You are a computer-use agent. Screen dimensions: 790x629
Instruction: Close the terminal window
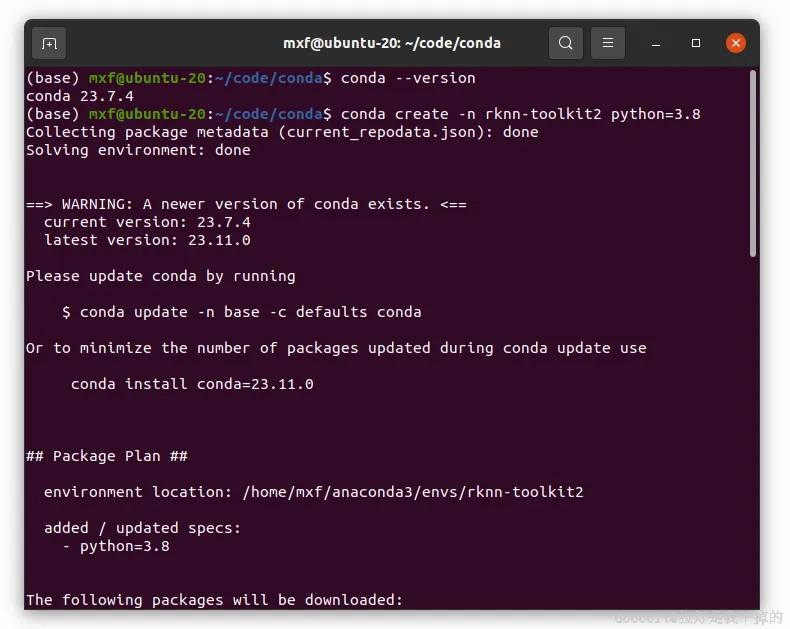point(736,43)
